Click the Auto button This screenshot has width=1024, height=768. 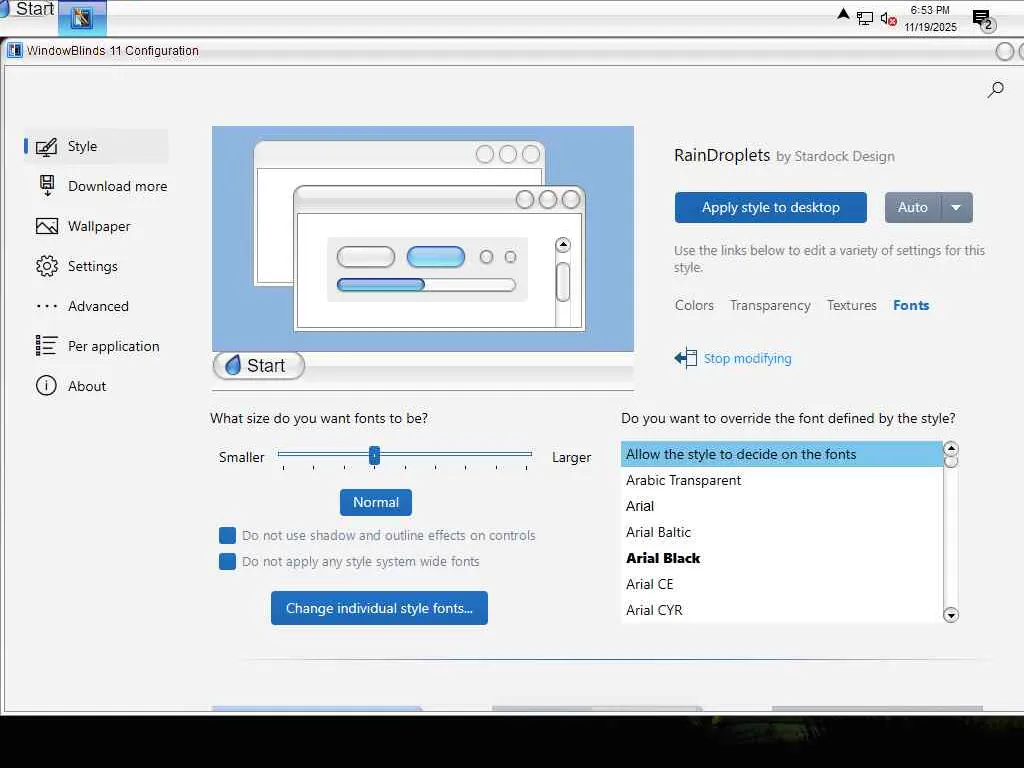(x=912, y=208)
